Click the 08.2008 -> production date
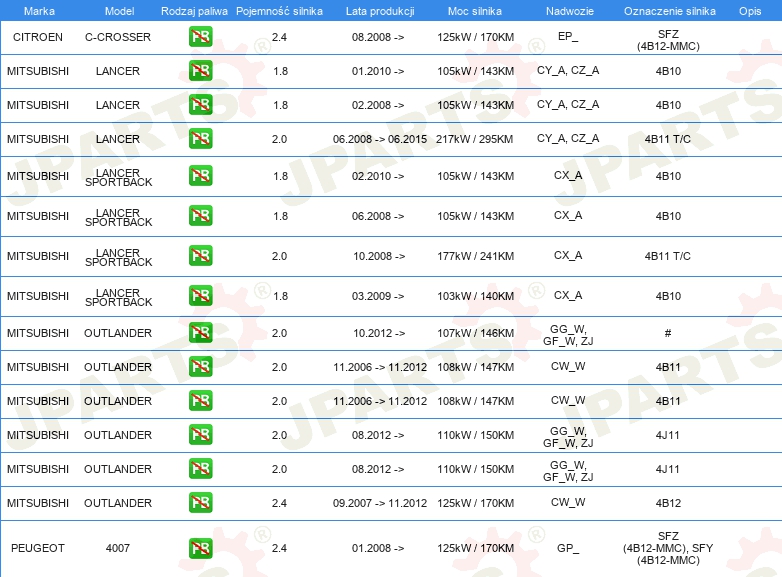Image resolution: width=782 pixels, height=577 pixels. (x=378, y=37)
